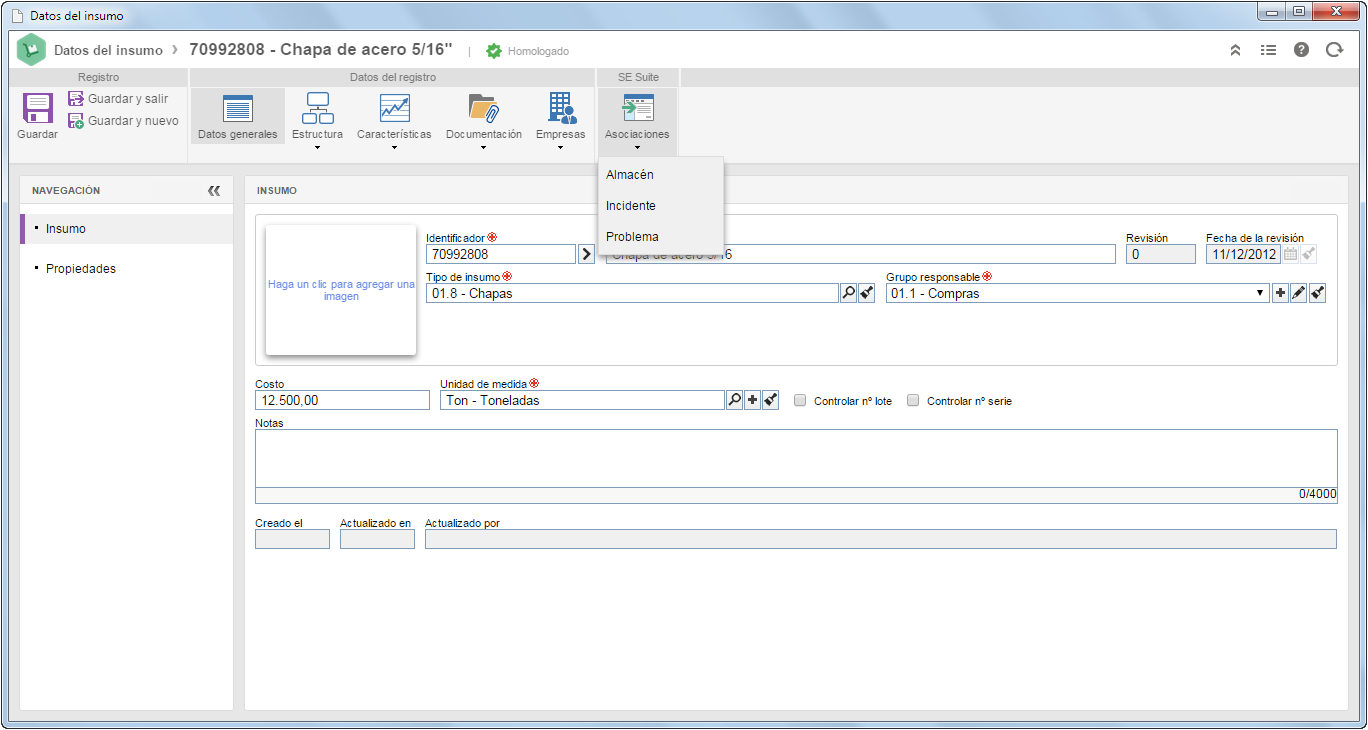Click the refresh icon in header
Image resolution: width=1368 pixels, height=730 pixels.
click(1334, 50)
